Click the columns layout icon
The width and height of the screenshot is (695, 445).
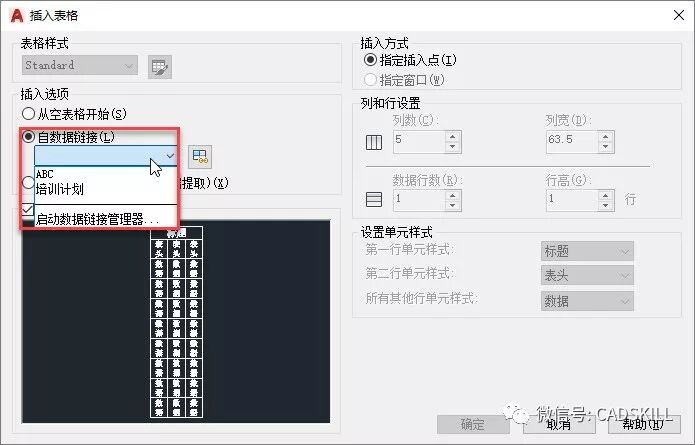click(374, 142)
